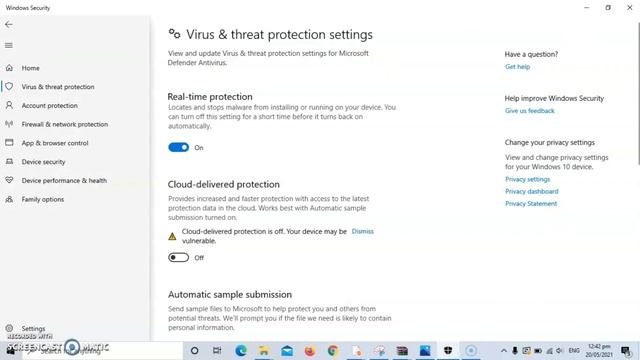Click the vertical scrollbar on the right
Screen dimensions: 640x360
638,94
